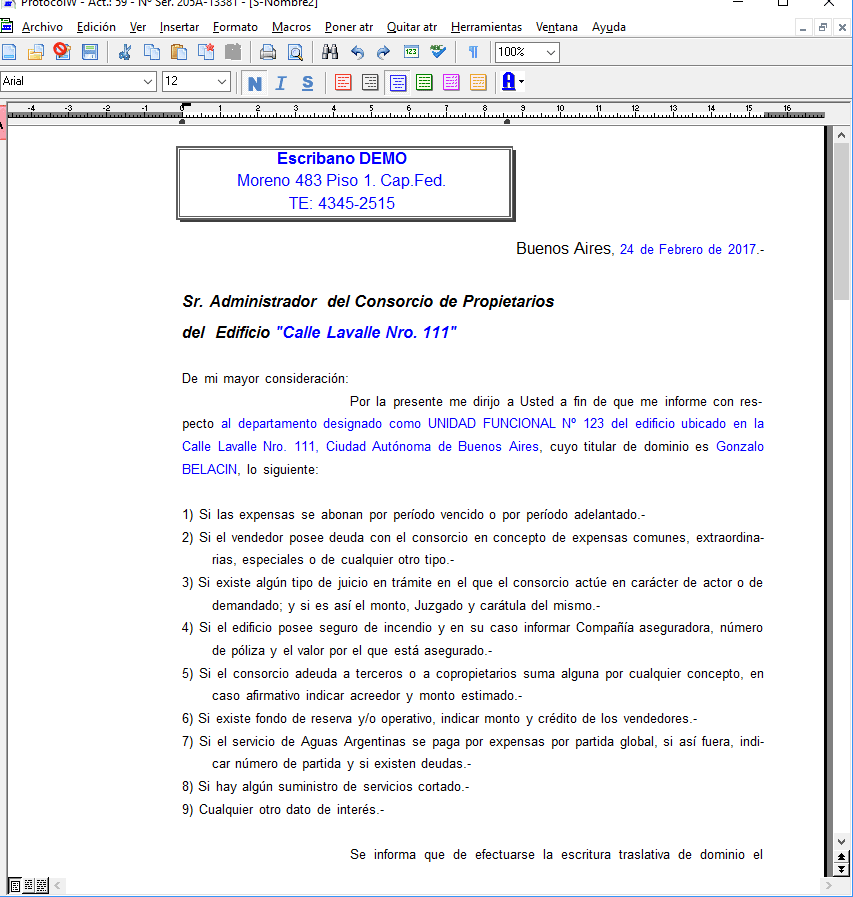
Task: Open the Poner atr menu
Action: (x=349, y=27)
